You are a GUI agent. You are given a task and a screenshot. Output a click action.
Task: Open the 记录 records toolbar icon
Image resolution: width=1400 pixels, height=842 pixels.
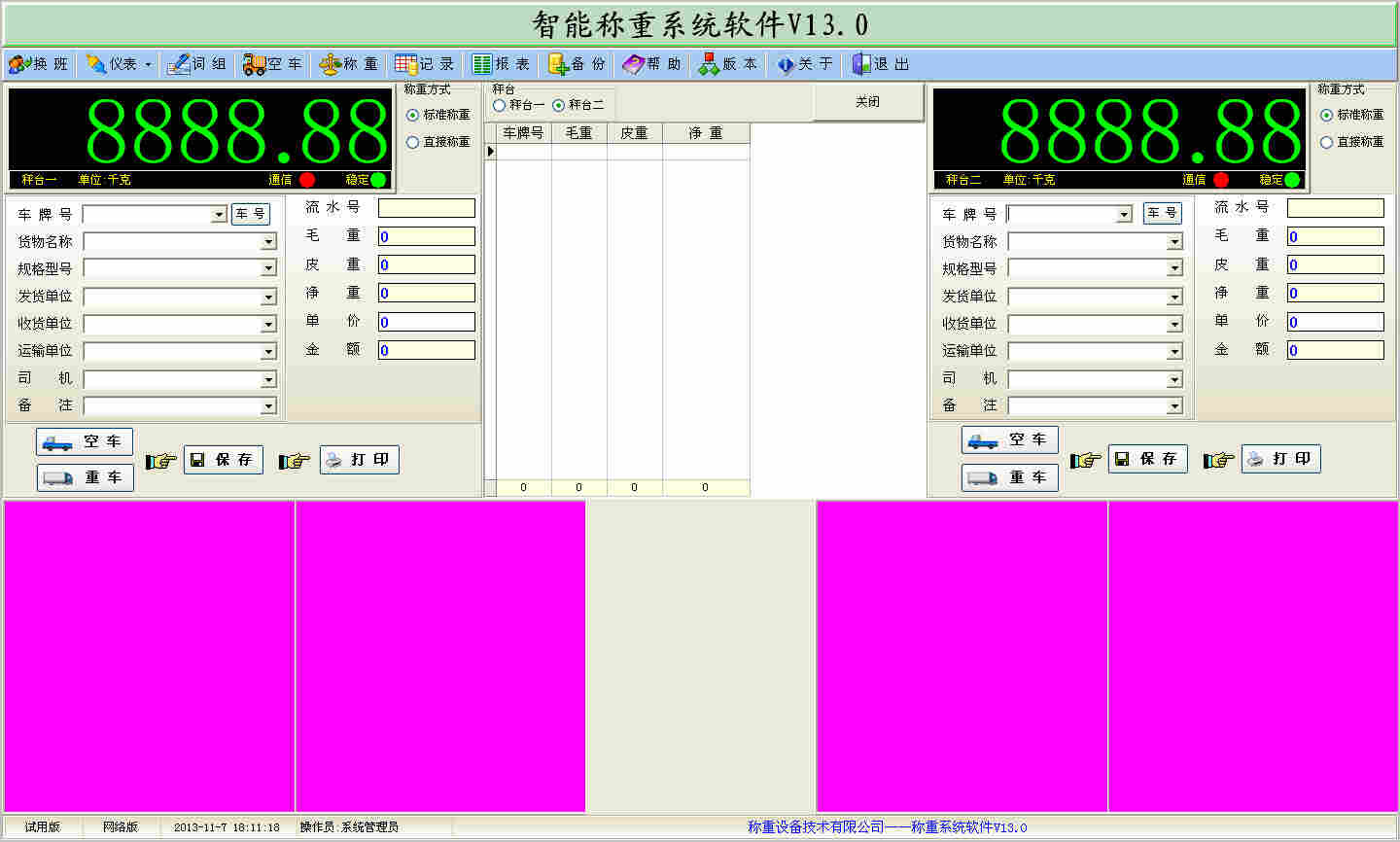point(406,64)
